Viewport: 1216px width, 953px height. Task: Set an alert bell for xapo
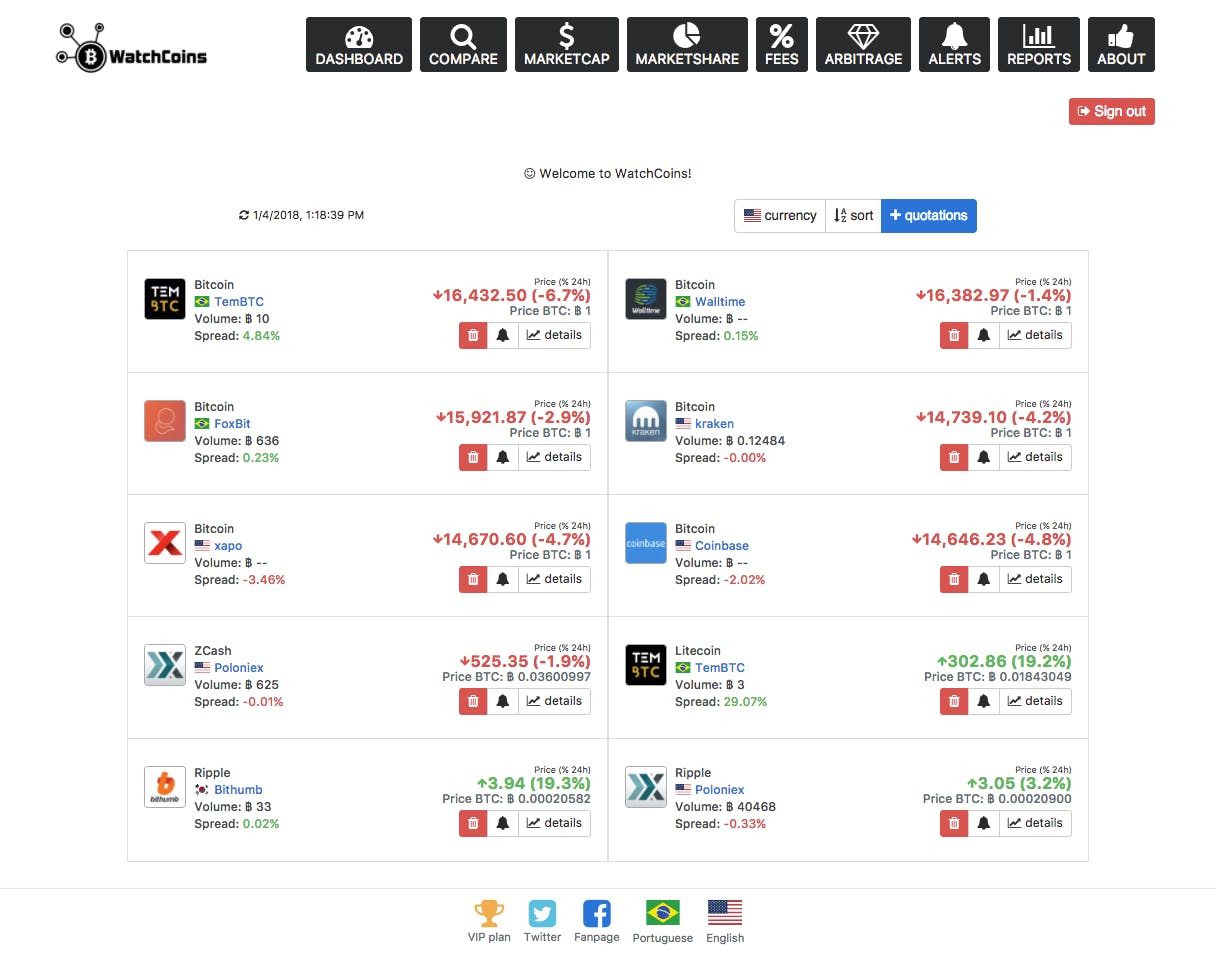[x=503, y=580]
